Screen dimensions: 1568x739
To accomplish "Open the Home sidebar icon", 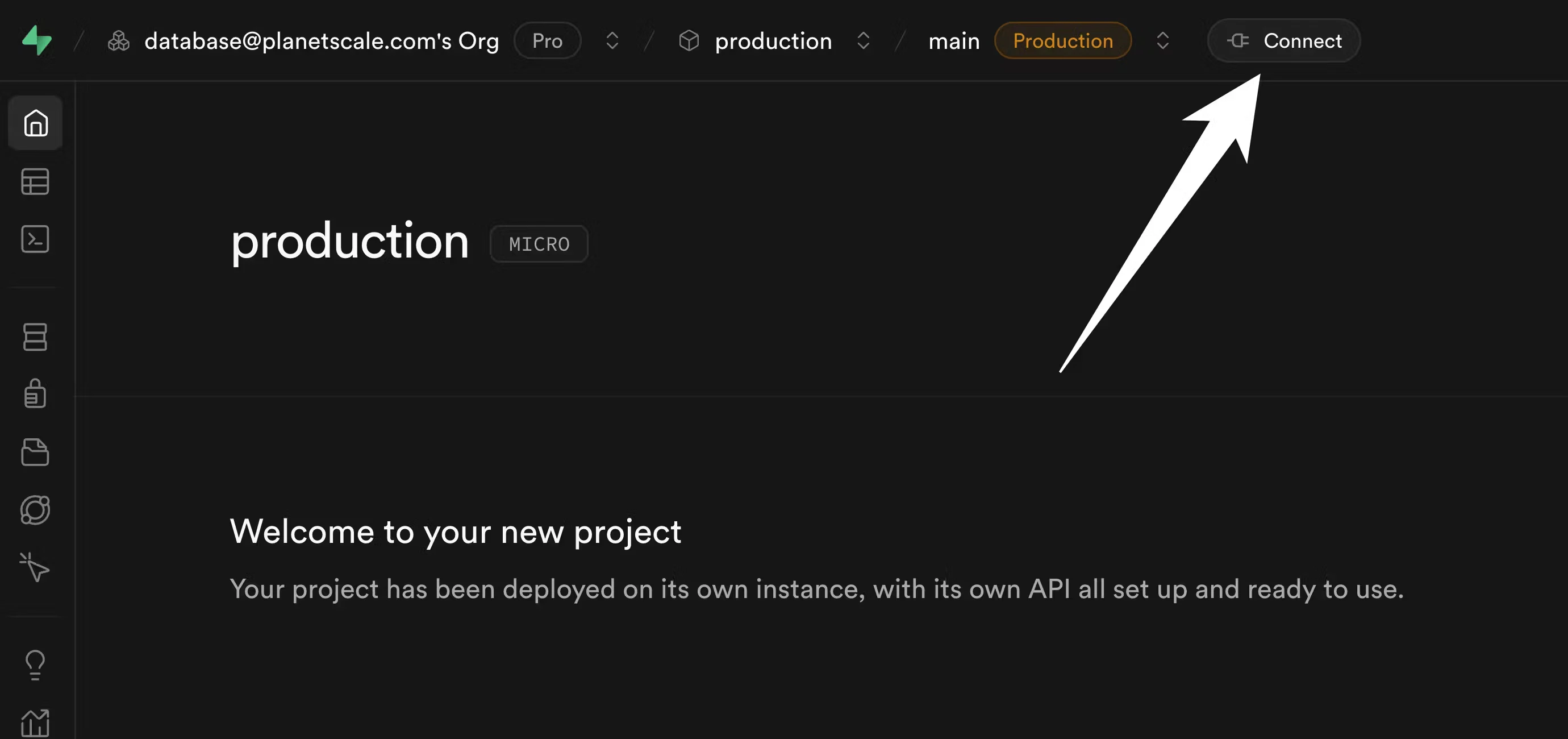I will tap(35, 123).
